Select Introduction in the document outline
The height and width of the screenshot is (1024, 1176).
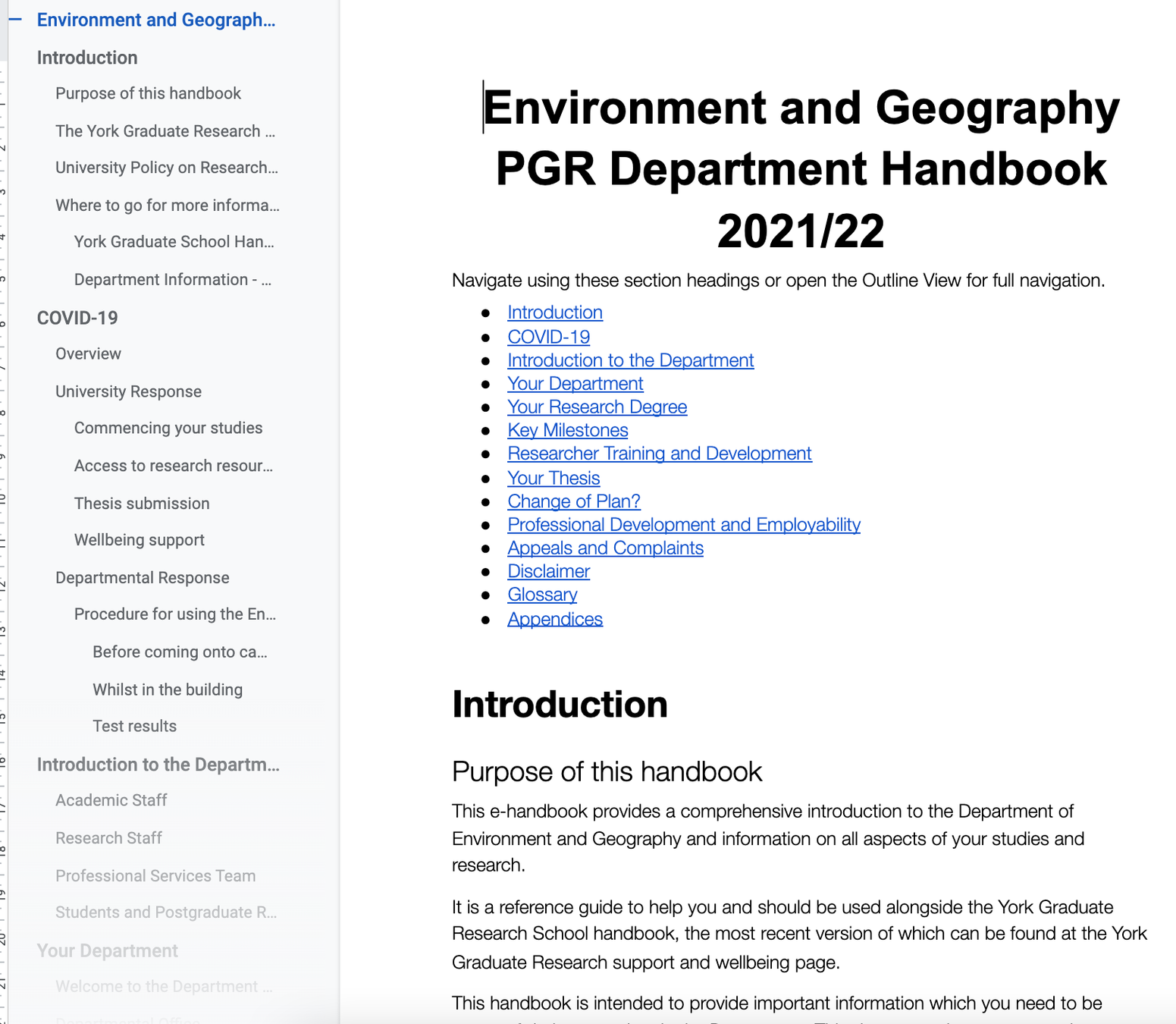click(x=87, y=58)
